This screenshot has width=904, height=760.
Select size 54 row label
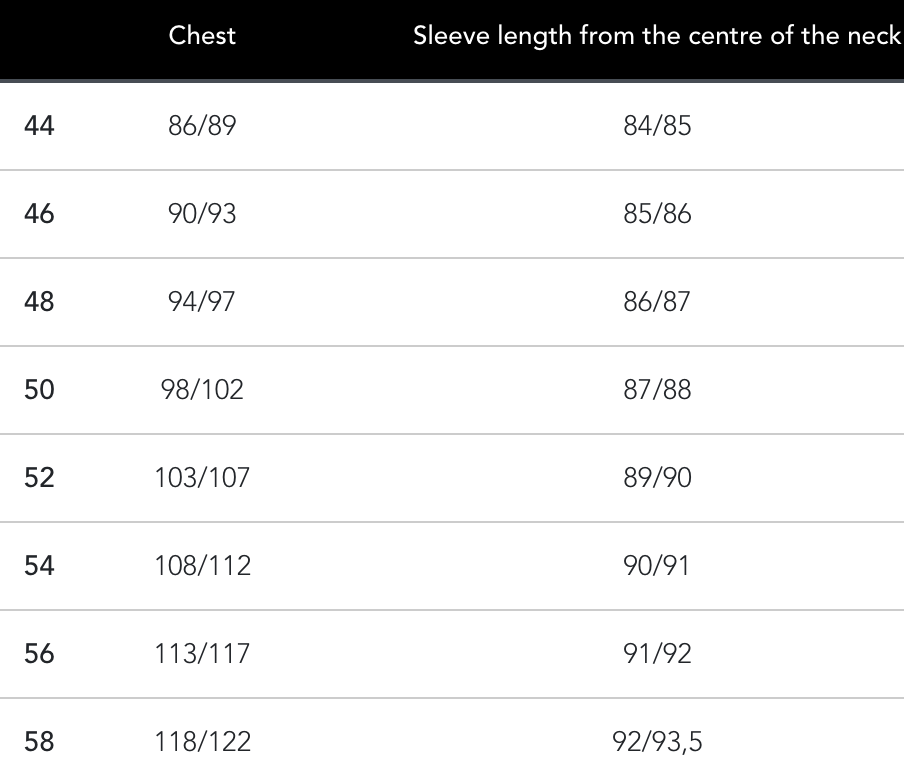(x=39, y=566)
